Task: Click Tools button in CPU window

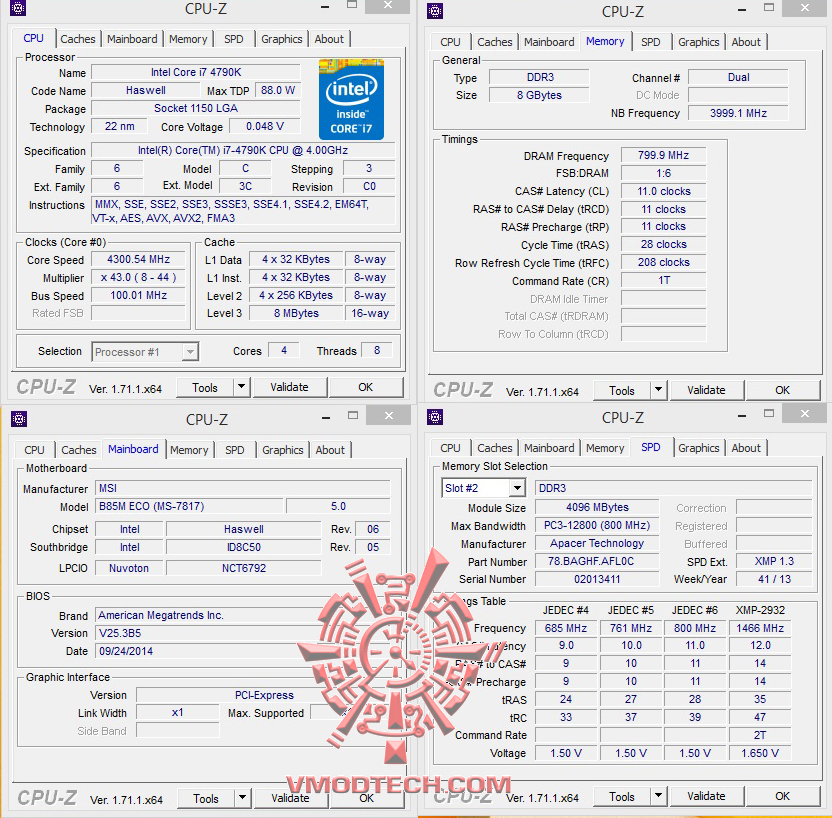Action: [205, 387]
